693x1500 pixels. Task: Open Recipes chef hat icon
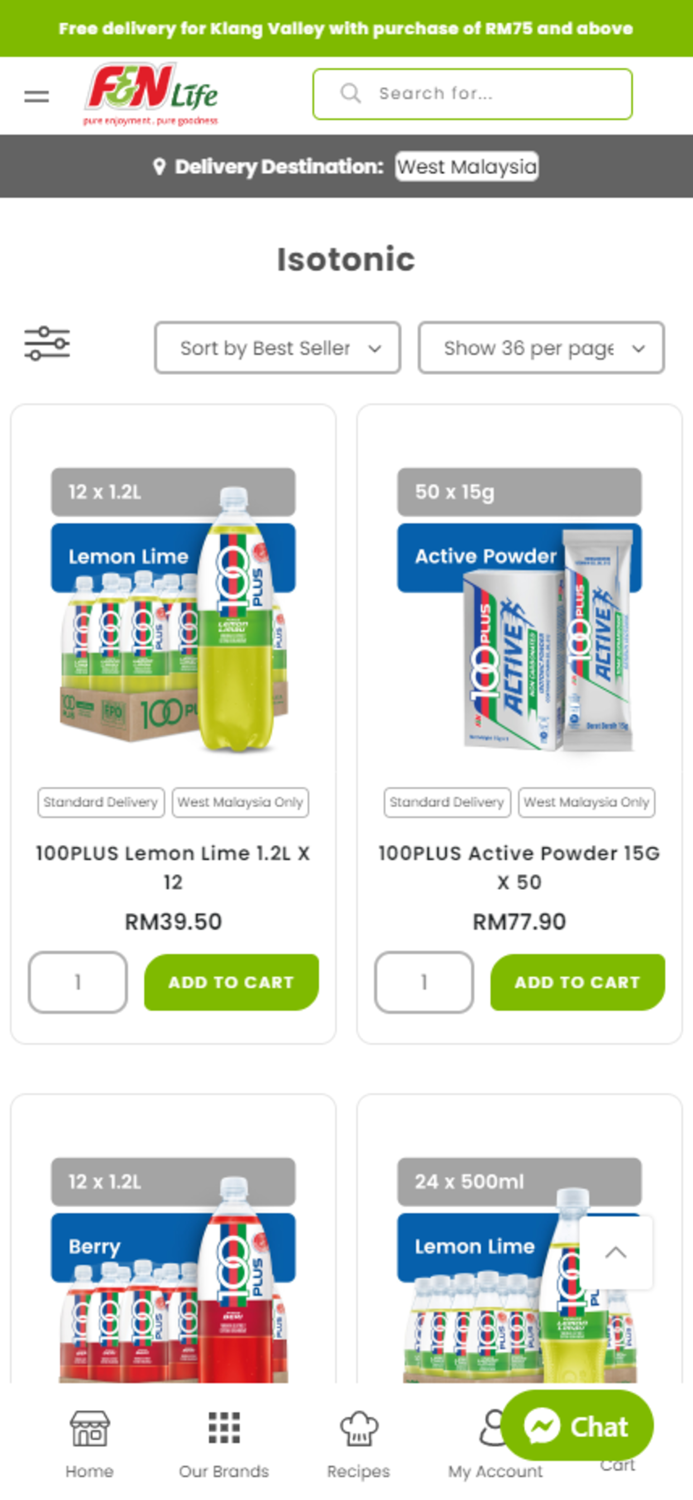pyautogui.click(x=358, y=1429)
